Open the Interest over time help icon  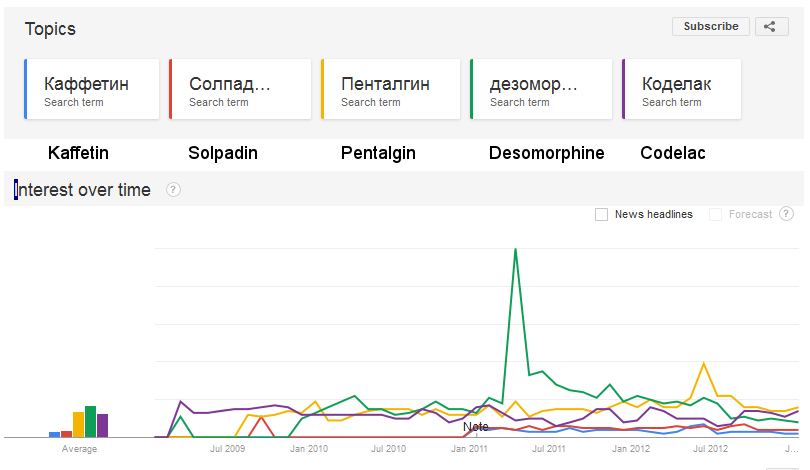tap(174, 190)
